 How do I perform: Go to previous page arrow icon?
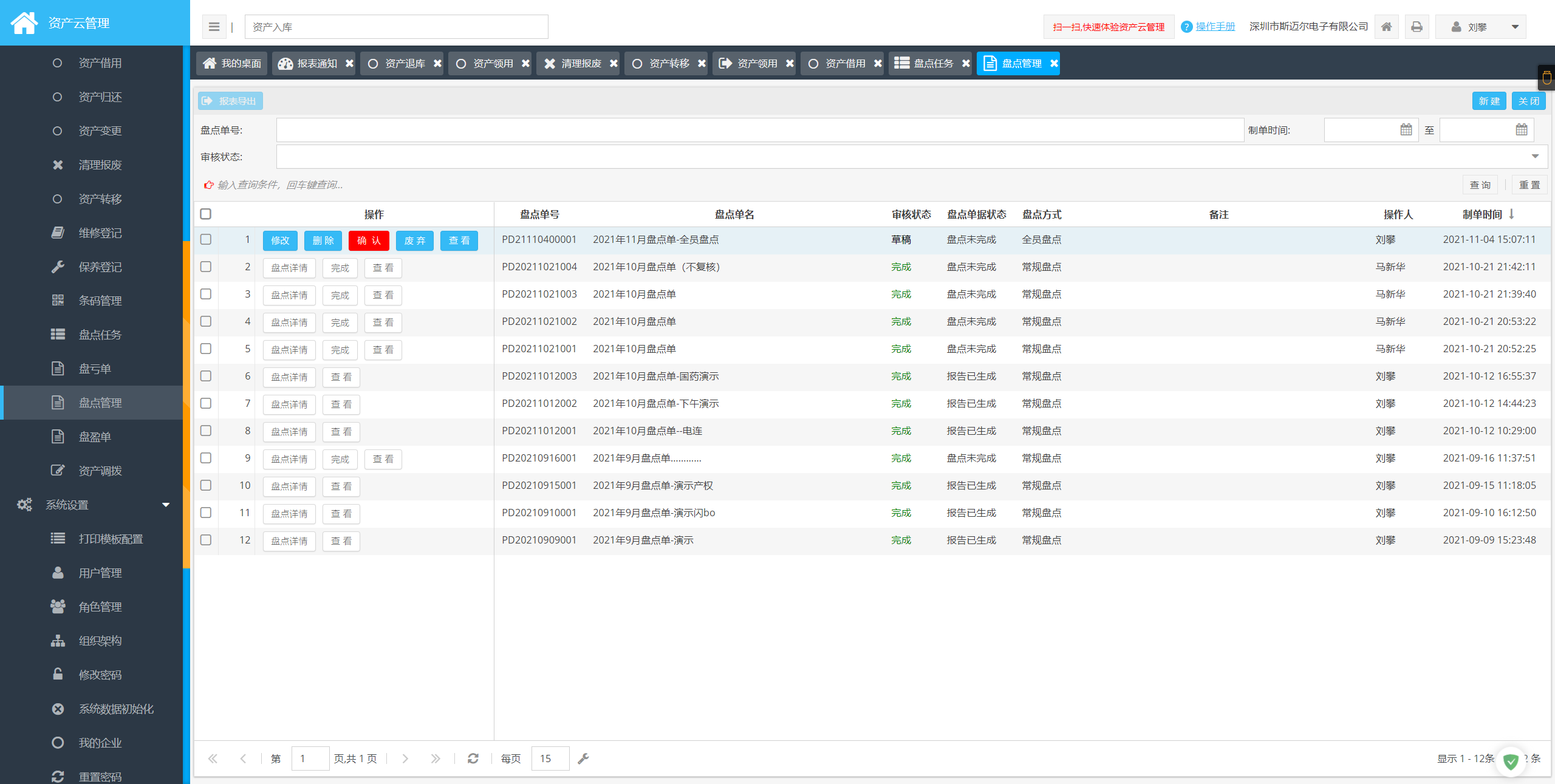pyautogui.click(x=243, y=758)
